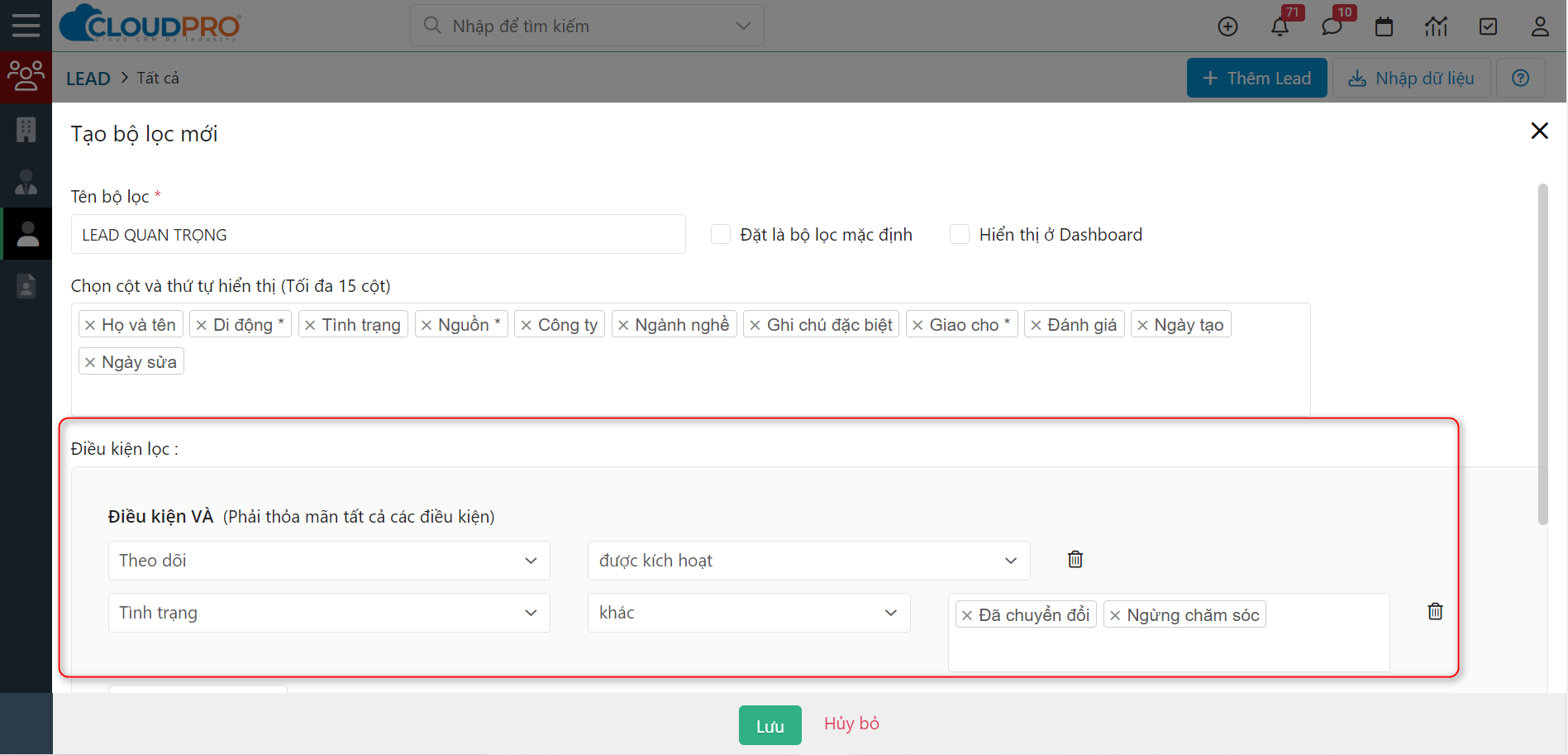Select the highlighted person sidebar icon

tap(27, 234)
